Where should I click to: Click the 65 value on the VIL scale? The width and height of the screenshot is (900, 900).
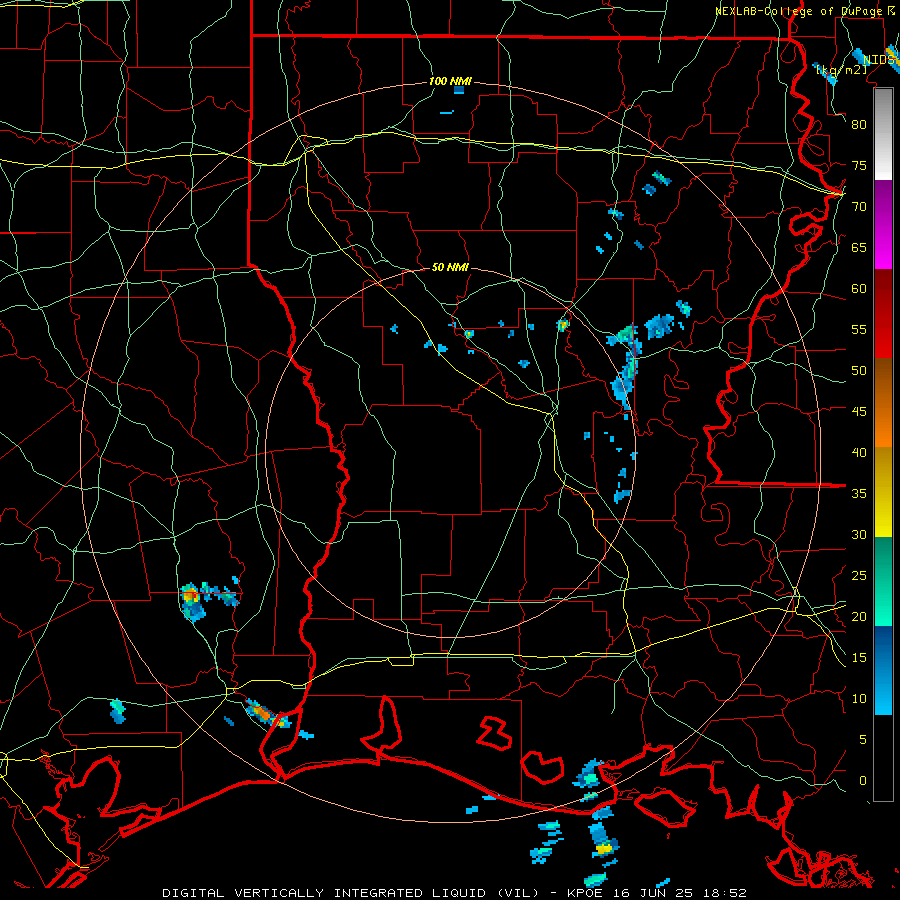tap(859, 248)
